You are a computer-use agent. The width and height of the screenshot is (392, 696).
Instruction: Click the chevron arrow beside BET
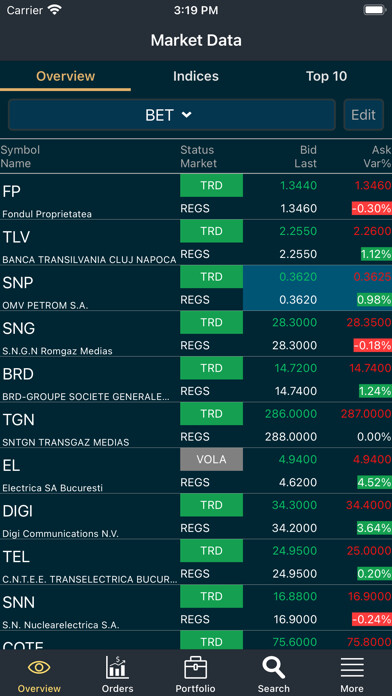(186, 115)
